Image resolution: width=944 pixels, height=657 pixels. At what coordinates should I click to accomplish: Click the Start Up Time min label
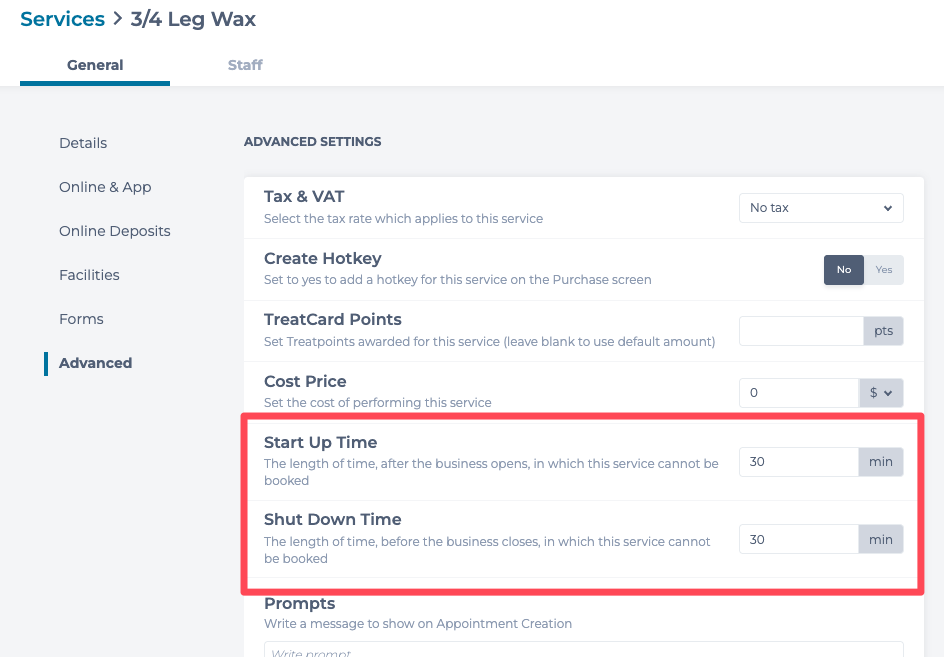(x=880, y=462)
